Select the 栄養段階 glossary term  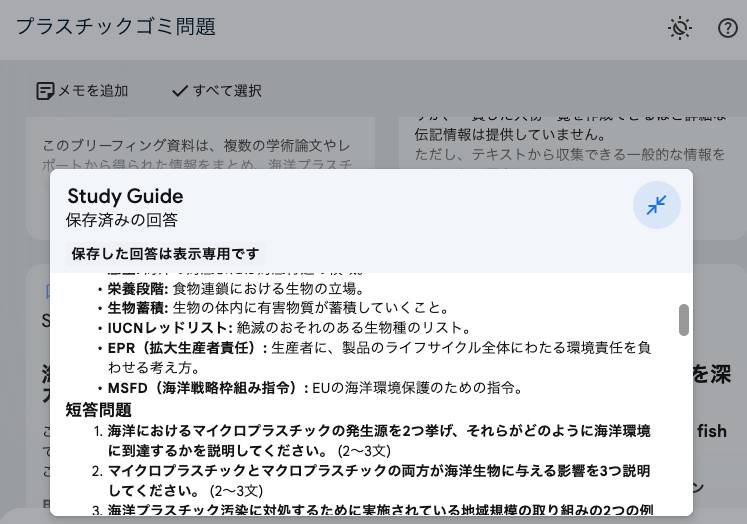coord(138,289)
